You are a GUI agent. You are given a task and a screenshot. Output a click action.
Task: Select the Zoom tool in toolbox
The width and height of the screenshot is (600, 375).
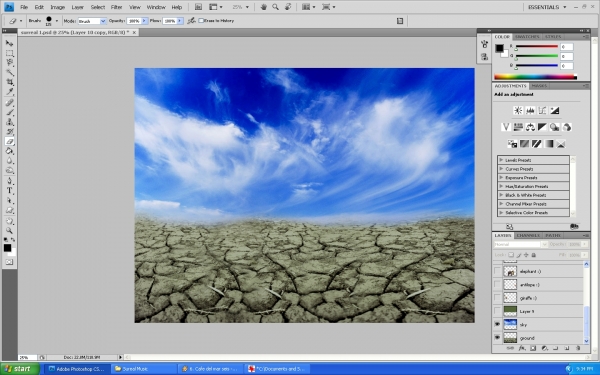tap(9, 231)
